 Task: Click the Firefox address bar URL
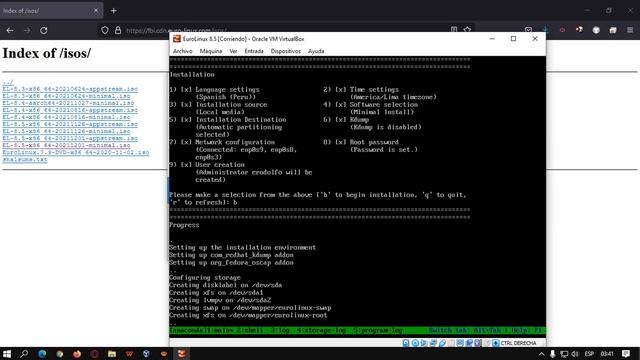pyautogui.click(x=176, y=30)
